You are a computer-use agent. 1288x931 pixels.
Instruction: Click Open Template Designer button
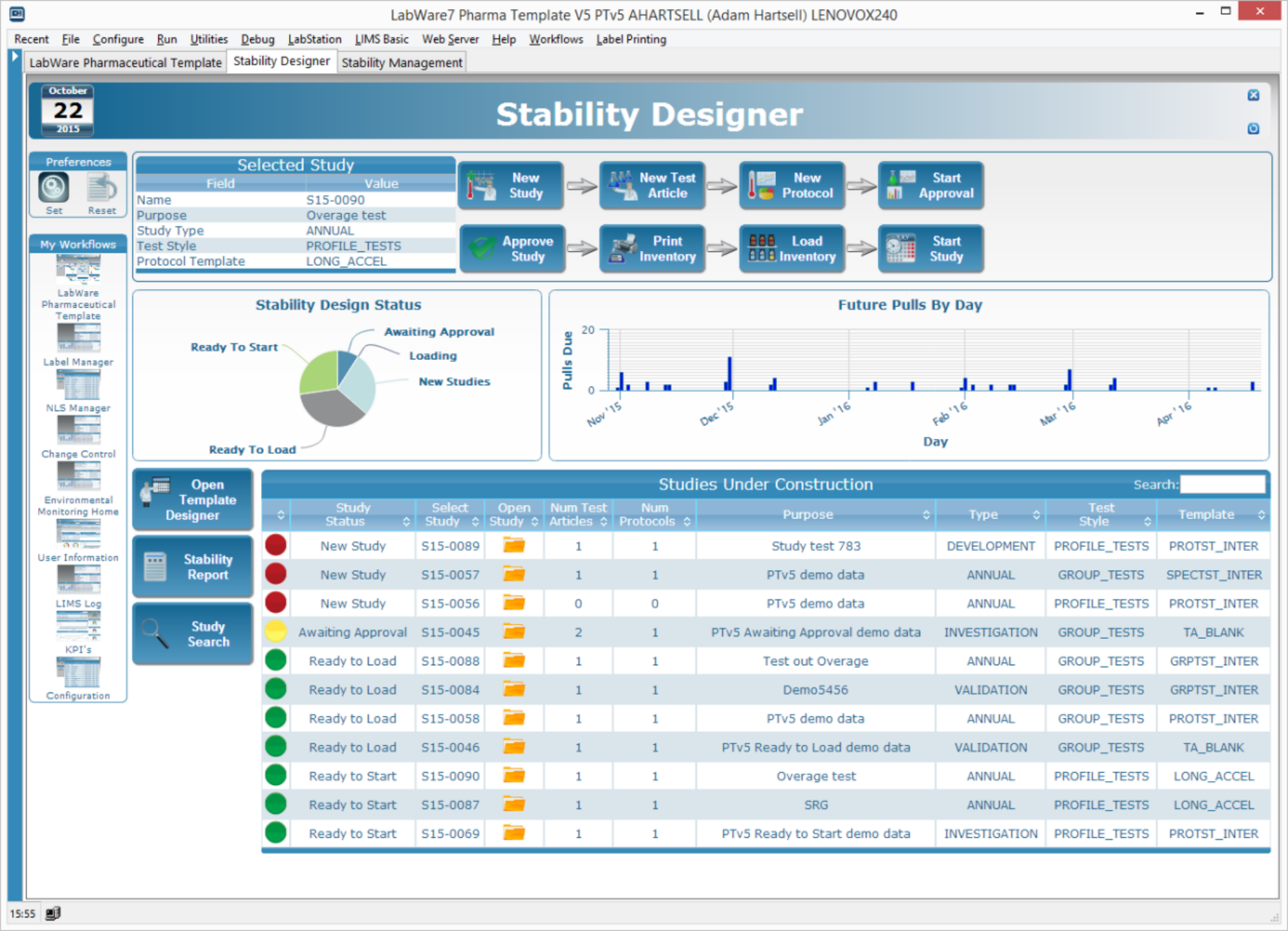pyautogui.click(x=193, y=500)
